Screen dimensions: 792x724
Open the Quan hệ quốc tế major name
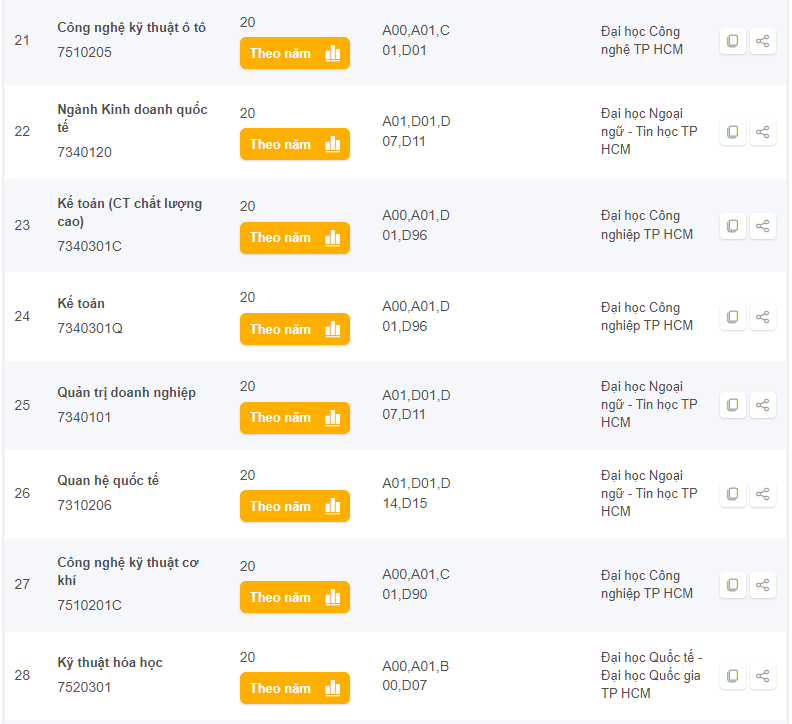tap(108, 480)
